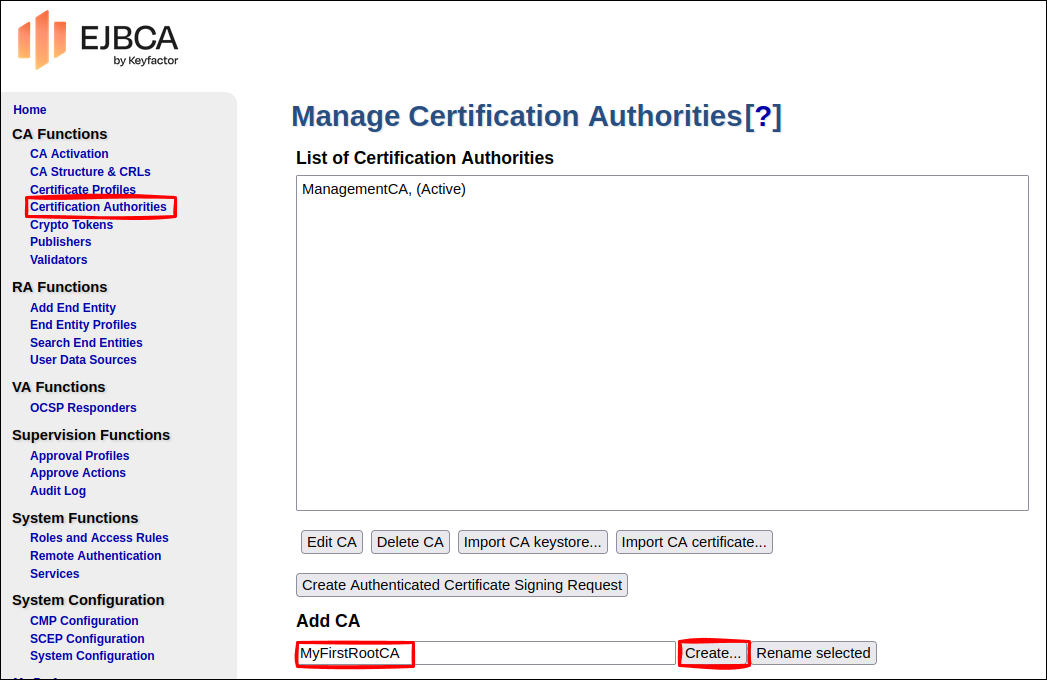Open Crypto Tokens page

point(71,225)
